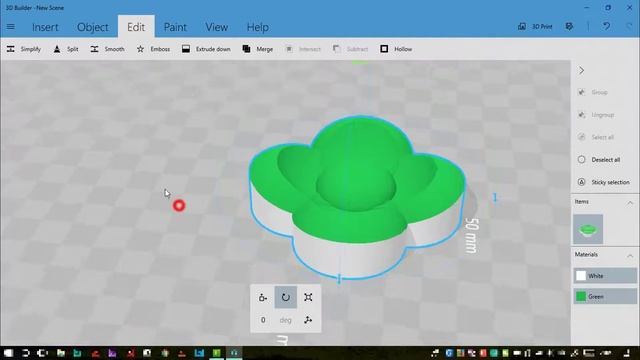Click the print settings icon beside 3D Print
The width and height of the screenshot is (640, 360).
pyautogui.click(x=569, y=27)
